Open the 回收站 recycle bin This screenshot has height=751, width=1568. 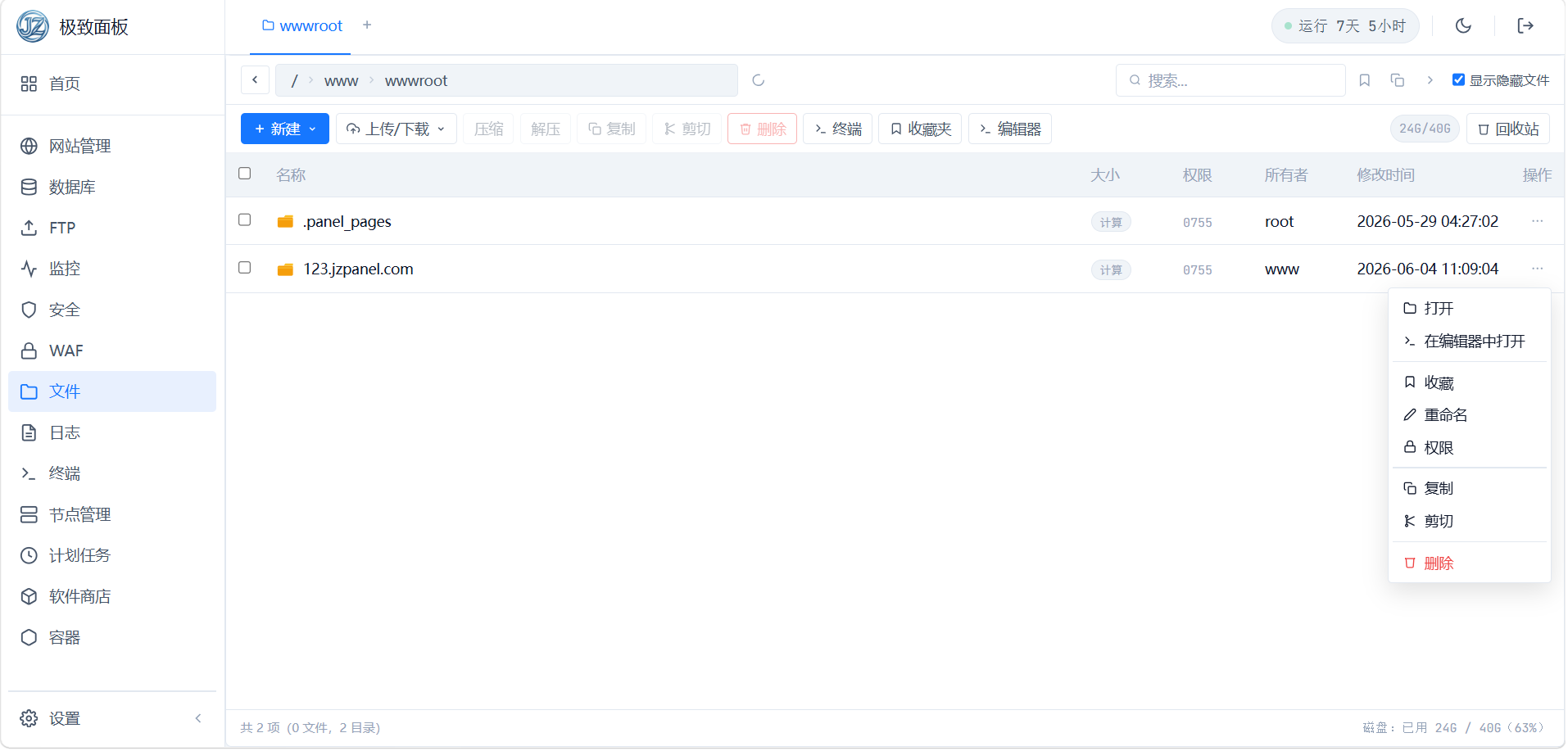pyautogui.click(x=1508, y=129)
